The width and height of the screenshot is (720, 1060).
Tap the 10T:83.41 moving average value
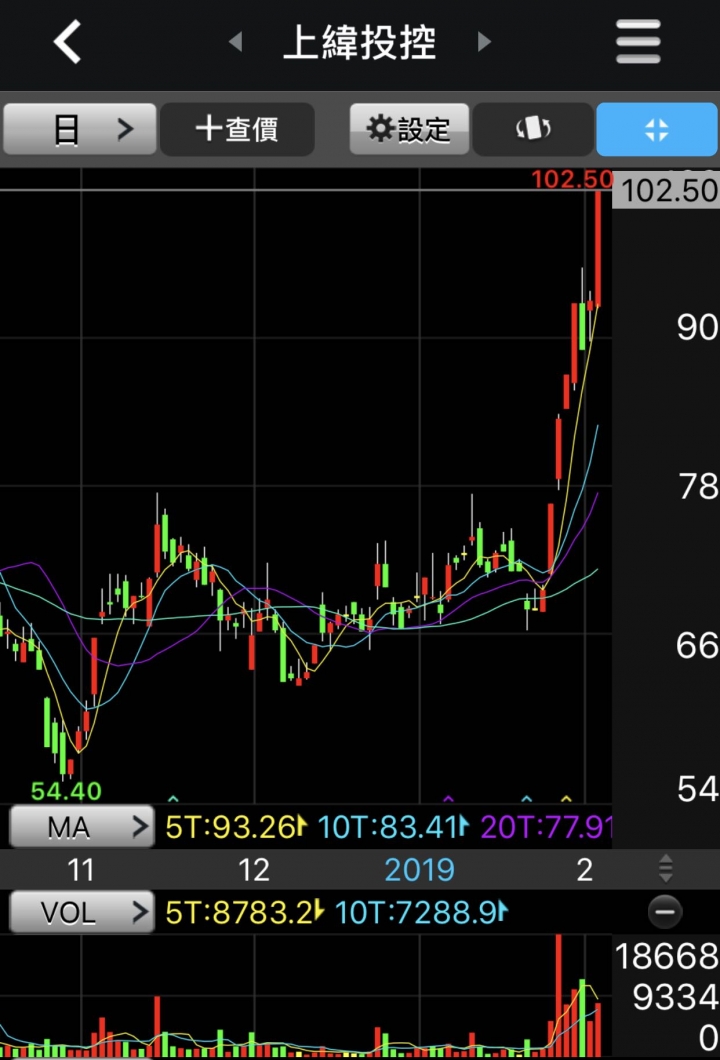(x=388, y=827)
